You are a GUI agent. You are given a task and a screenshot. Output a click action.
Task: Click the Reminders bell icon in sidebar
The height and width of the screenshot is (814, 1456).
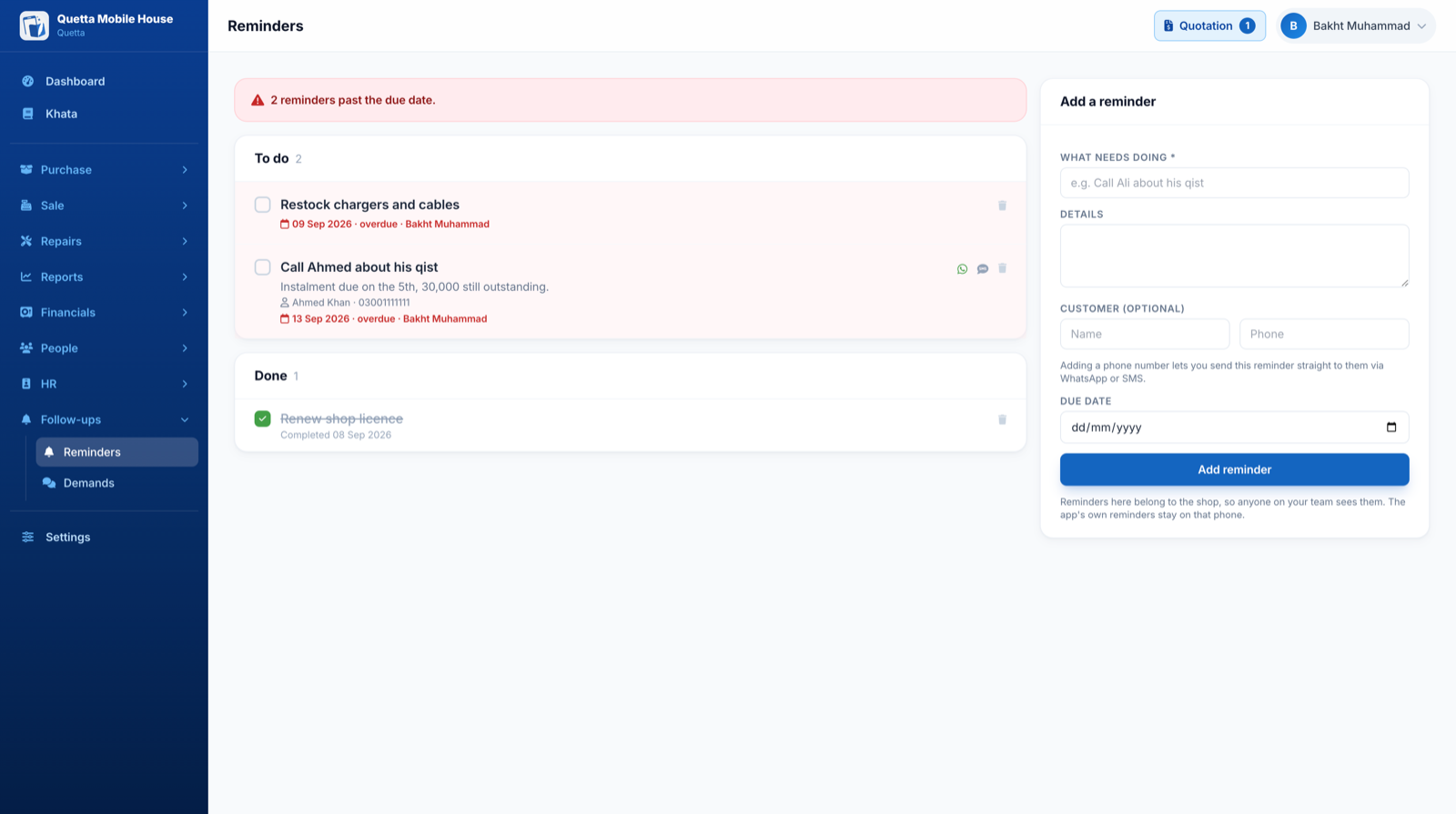tap(49, 452)
